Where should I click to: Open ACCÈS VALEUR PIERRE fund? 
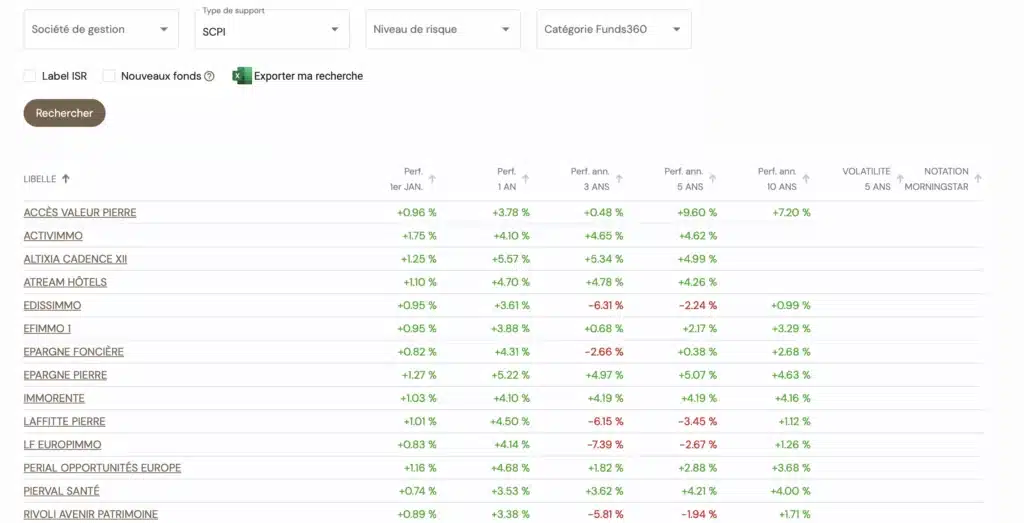(80, 212)
